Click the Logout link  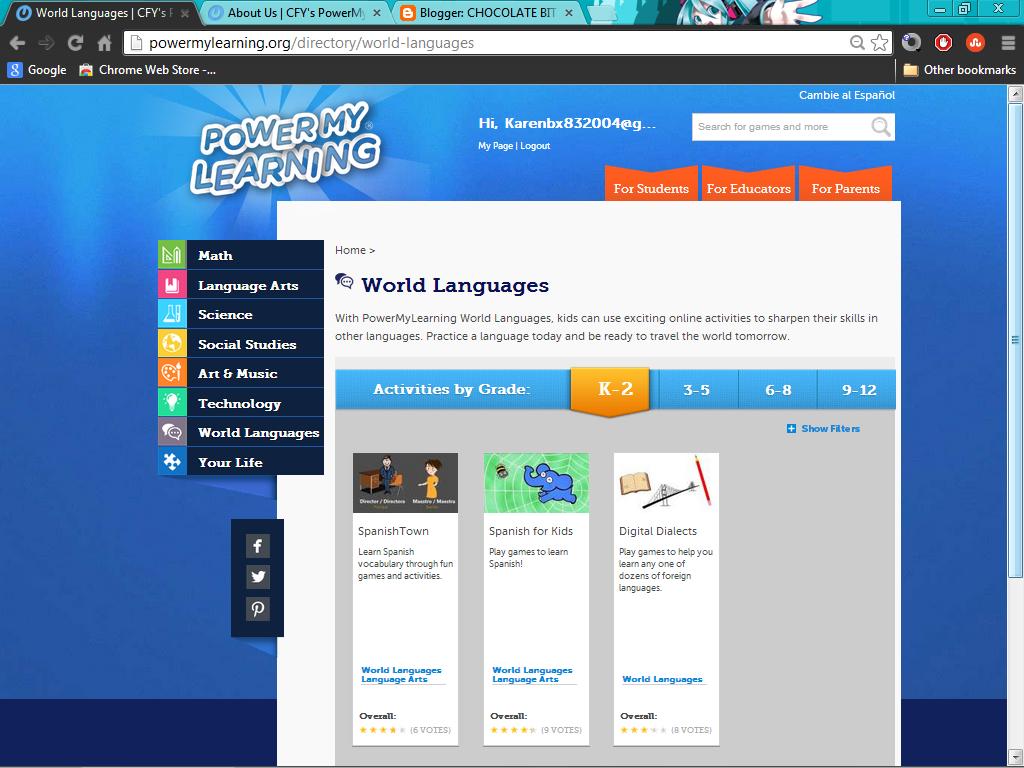click(x=535, y=146)
